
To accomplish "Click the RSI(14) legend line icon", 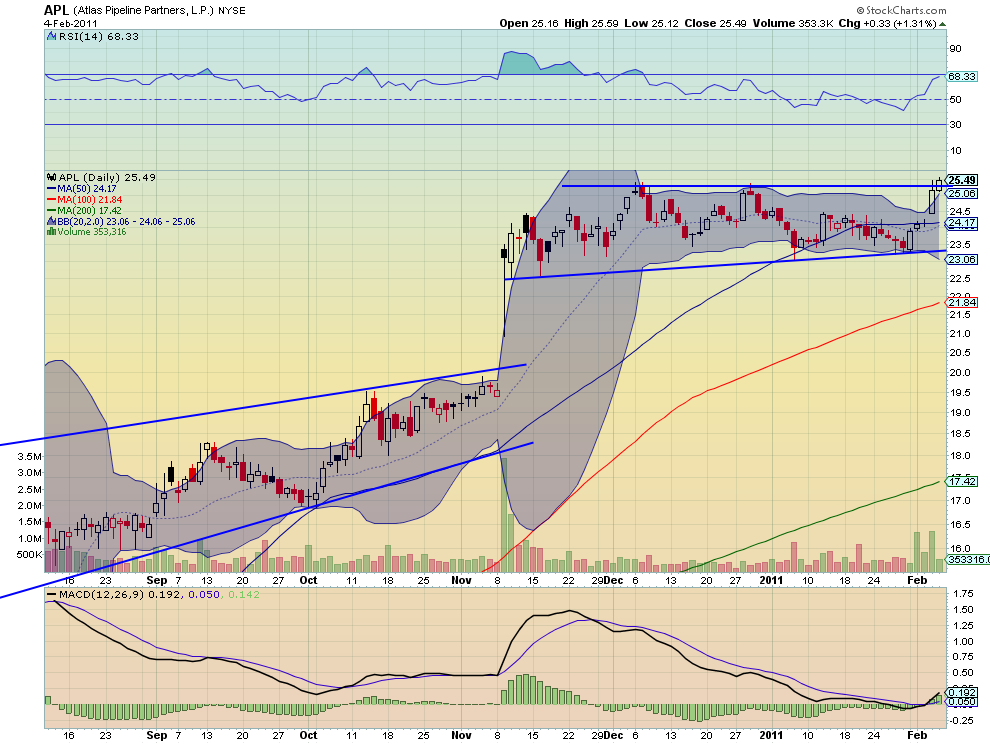I will (52, 37).
